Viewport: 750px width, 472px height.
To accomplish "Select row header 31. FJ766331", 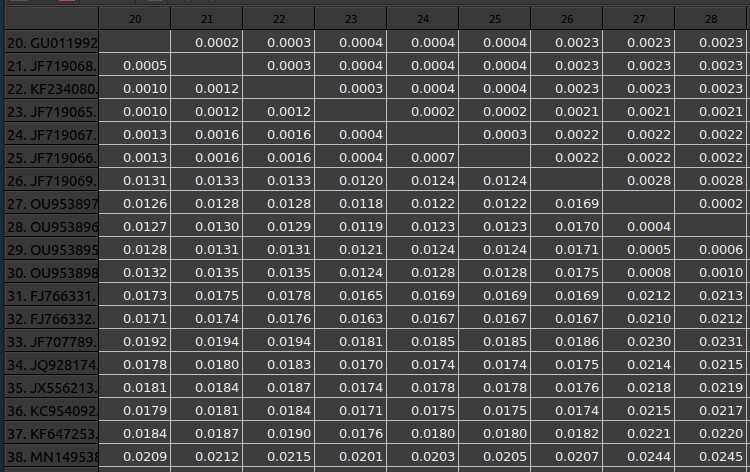I will point(52,296).
